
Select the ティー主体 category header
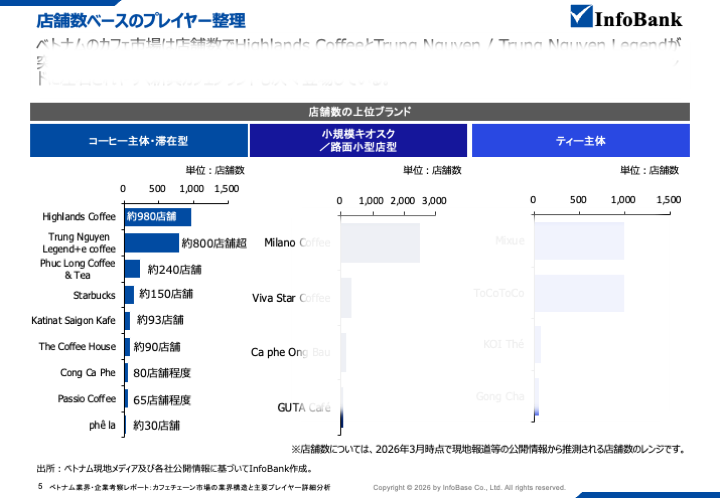[x=581, y=140]
